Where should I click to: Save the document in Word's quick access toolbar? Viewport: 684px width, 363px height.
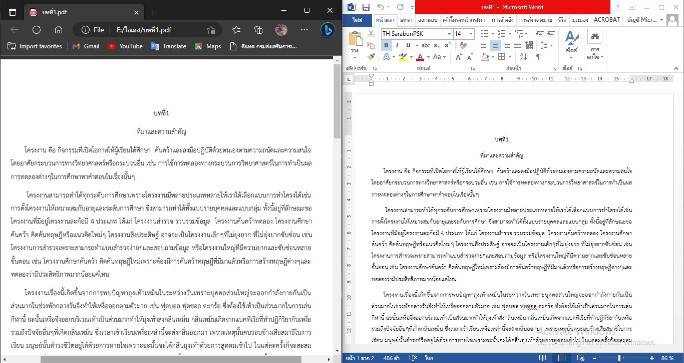(x=366, y=7)
